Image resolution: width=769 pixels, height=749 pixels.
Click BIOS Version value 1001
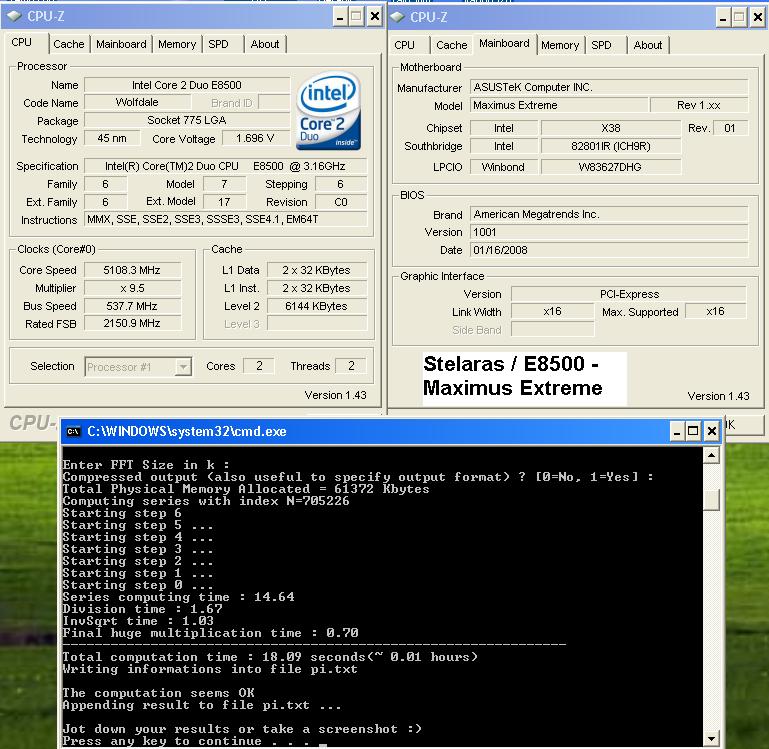click(x=609, y=232)
